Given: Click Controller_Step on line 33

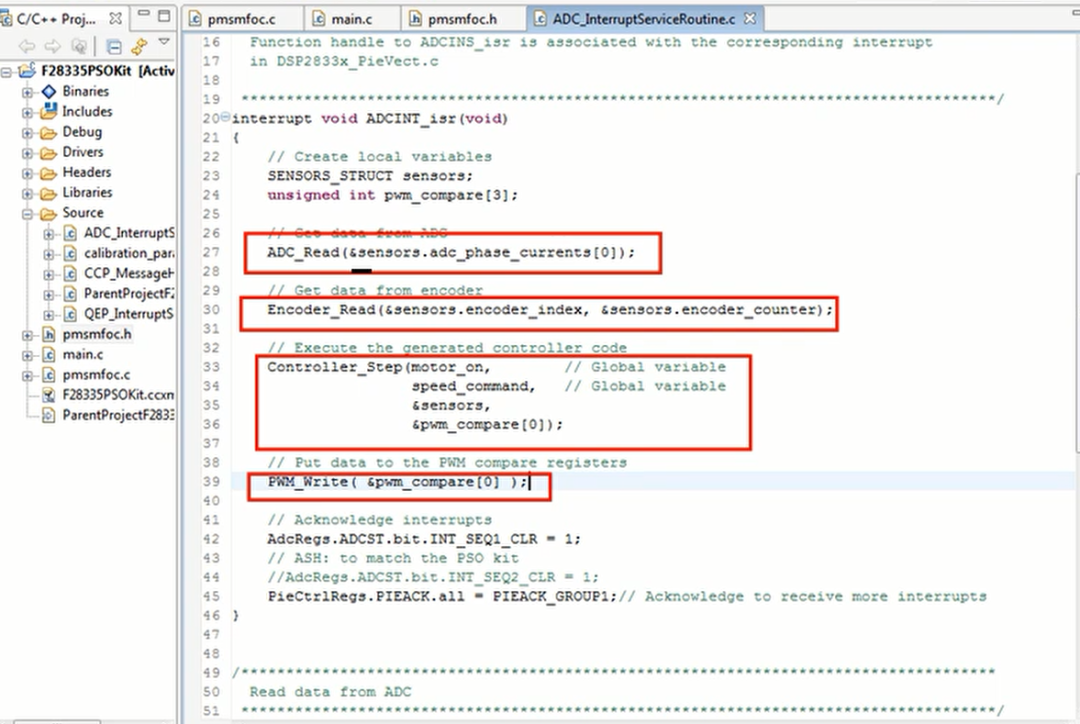Looking at the screenshot, I should (335, 366).
